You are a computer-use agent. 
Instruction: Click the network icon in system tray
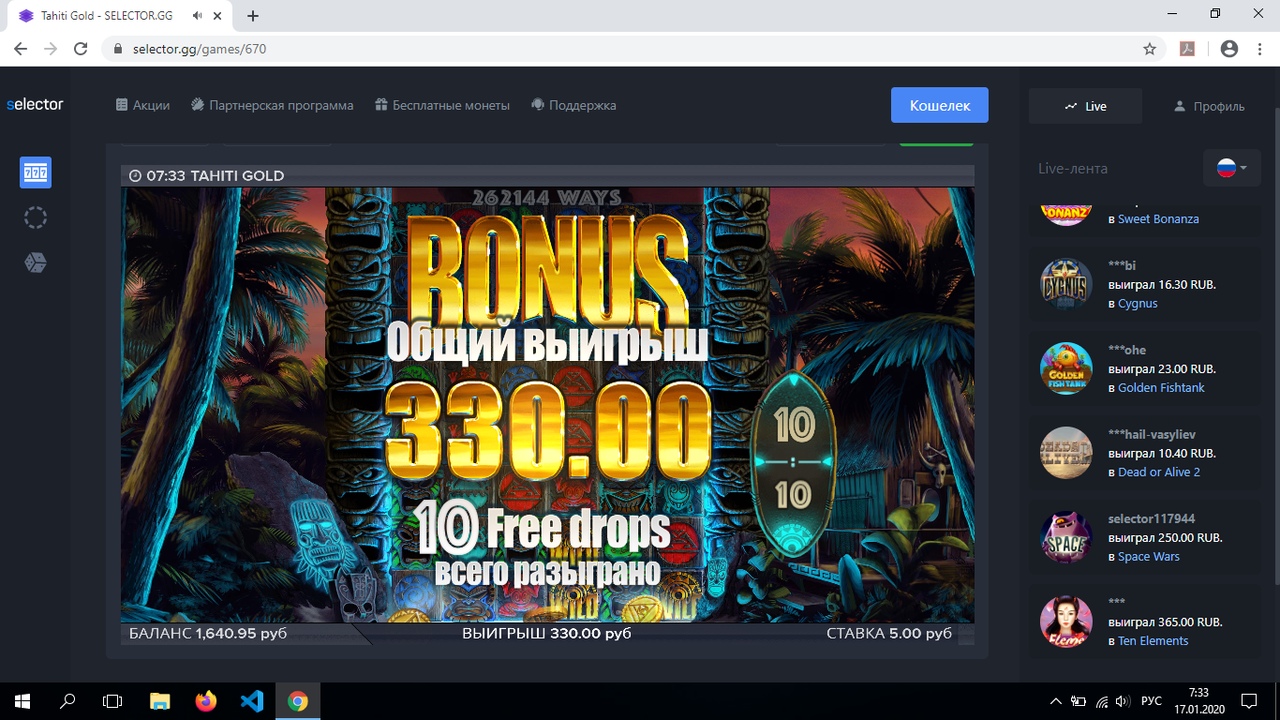[1102, 701]
